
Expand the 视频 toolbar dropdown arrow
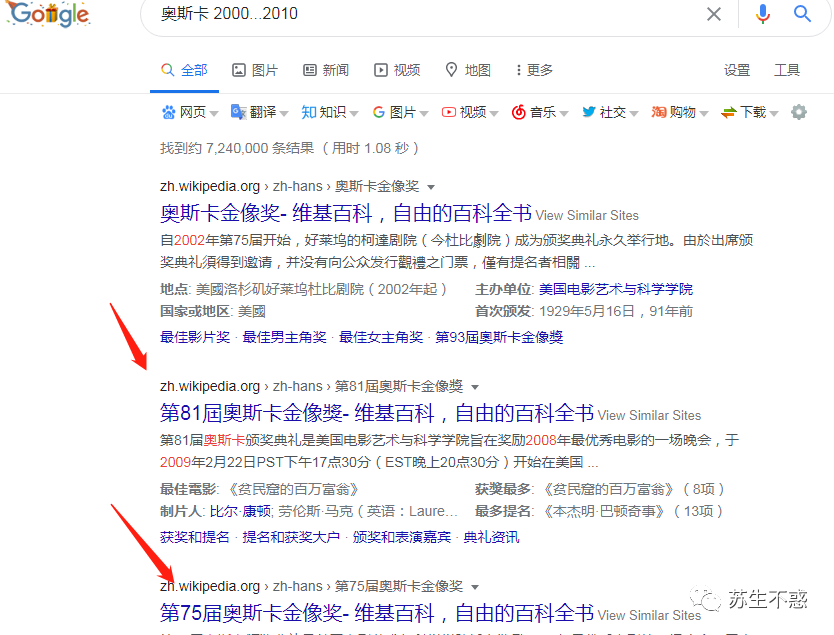(494, 113)
